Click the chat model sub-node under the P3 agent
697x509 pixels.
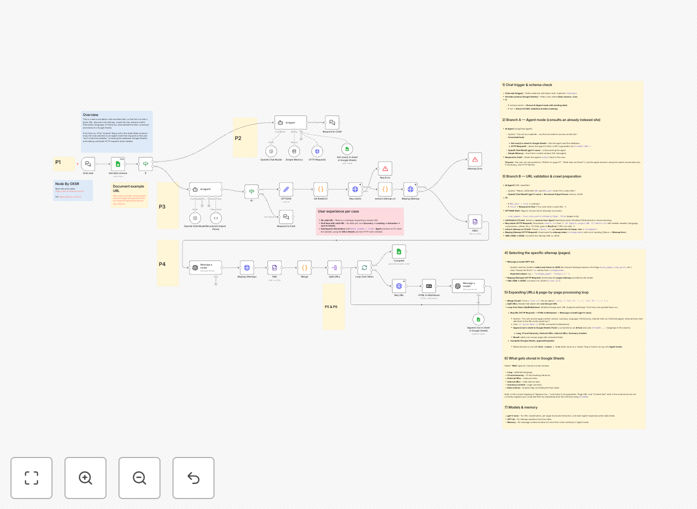[x=195, y=218]
